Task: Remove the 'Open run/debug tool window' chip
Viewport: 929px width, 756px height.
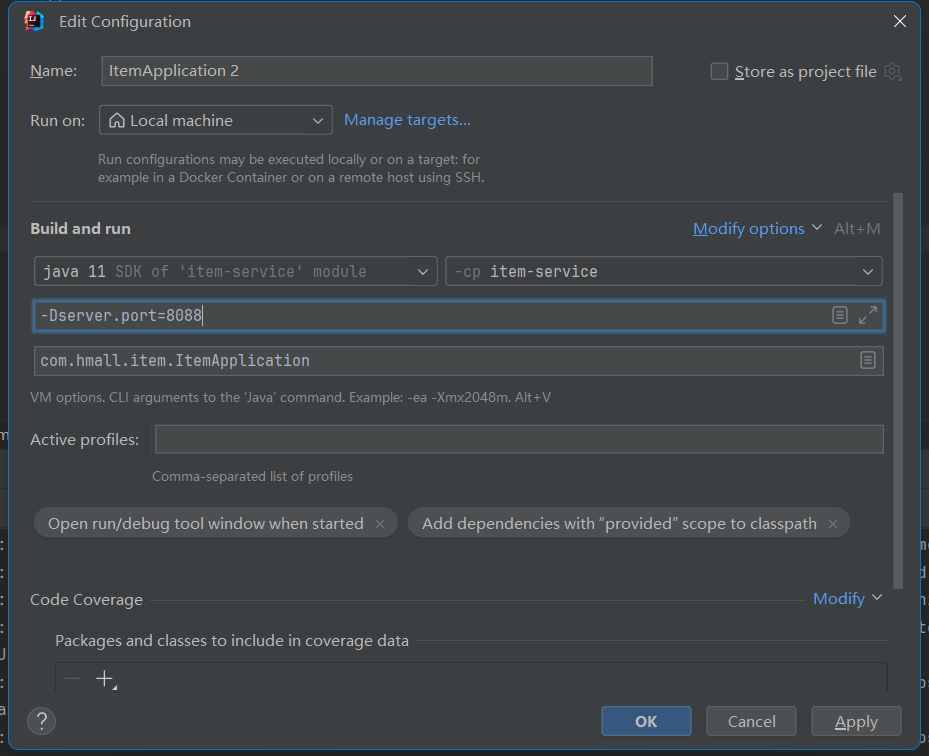Action: point(380,524)
